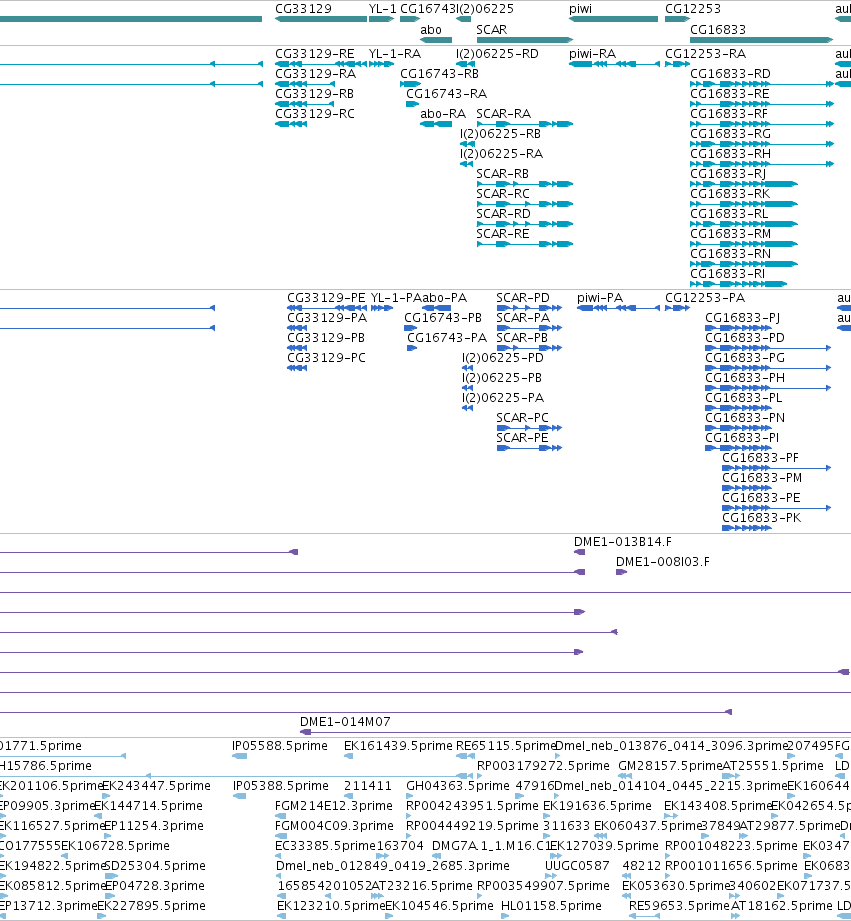851x921 pixels.
Task: Open transcript CG16743-RB
Action: (x=439, y=74)
